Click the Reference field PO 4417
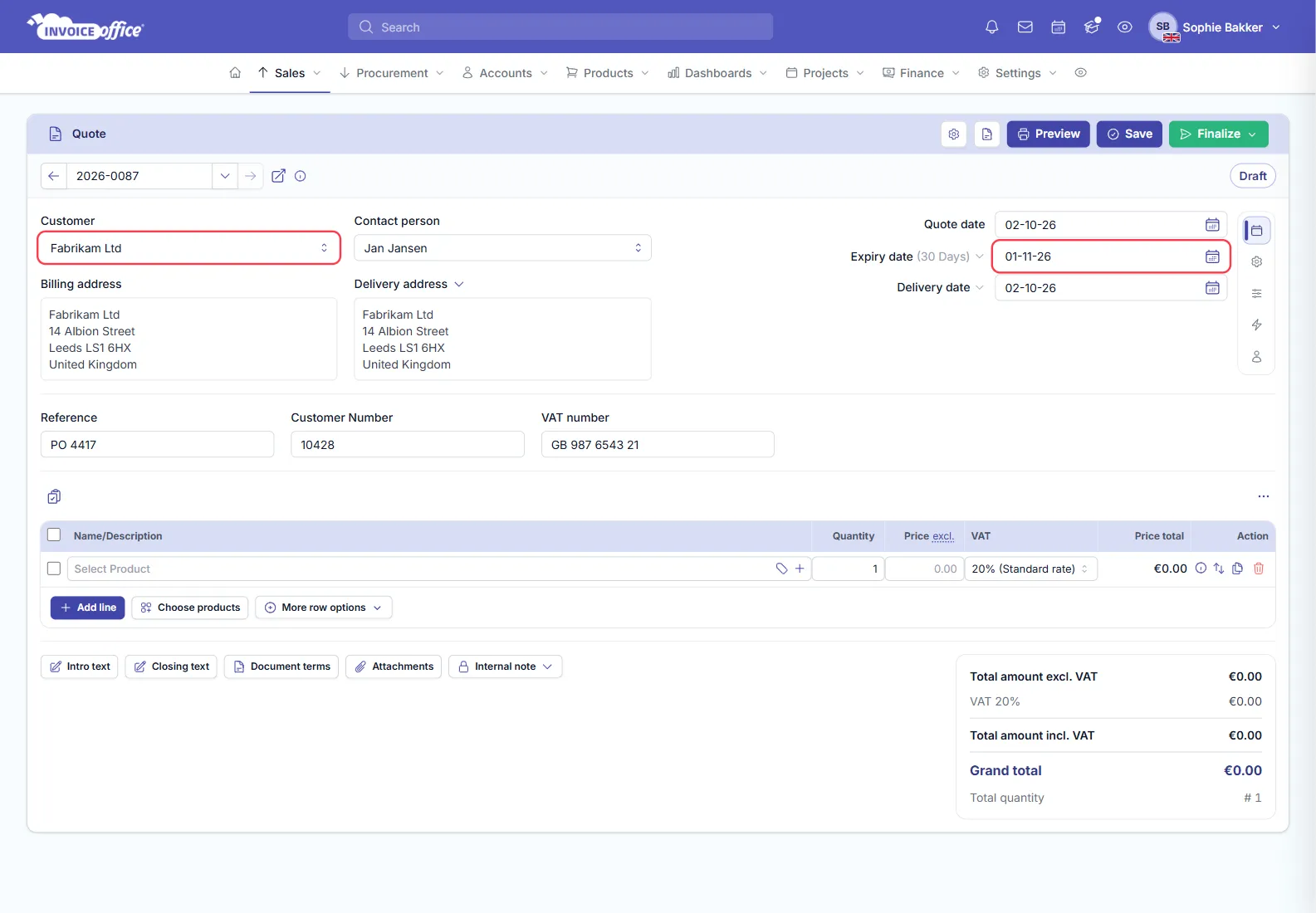Image resolution: width=1316 pixels, height=913 pixels. pos(157,445)
